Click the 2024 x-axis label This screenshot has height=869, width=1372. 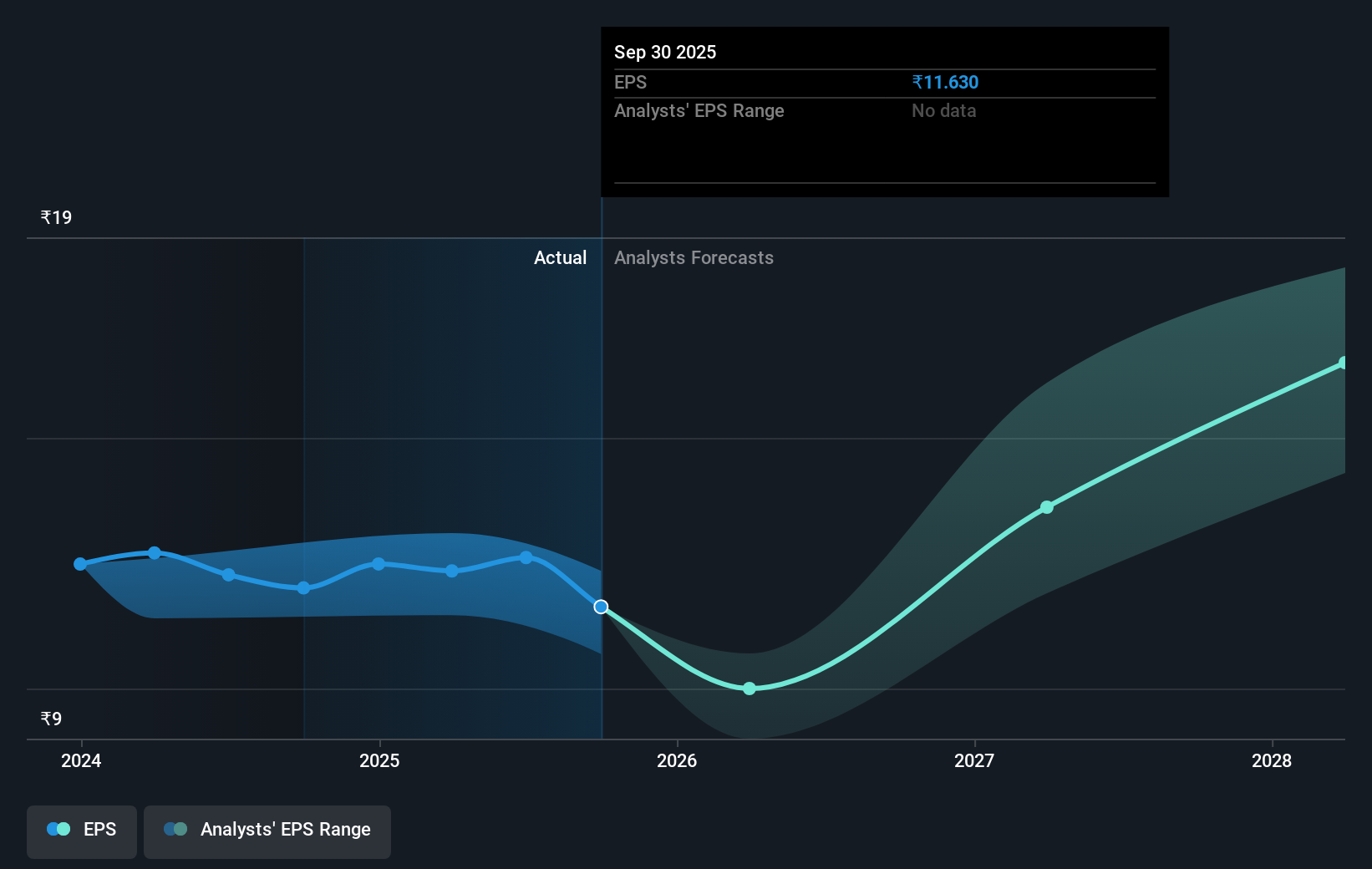coord(81,760)
